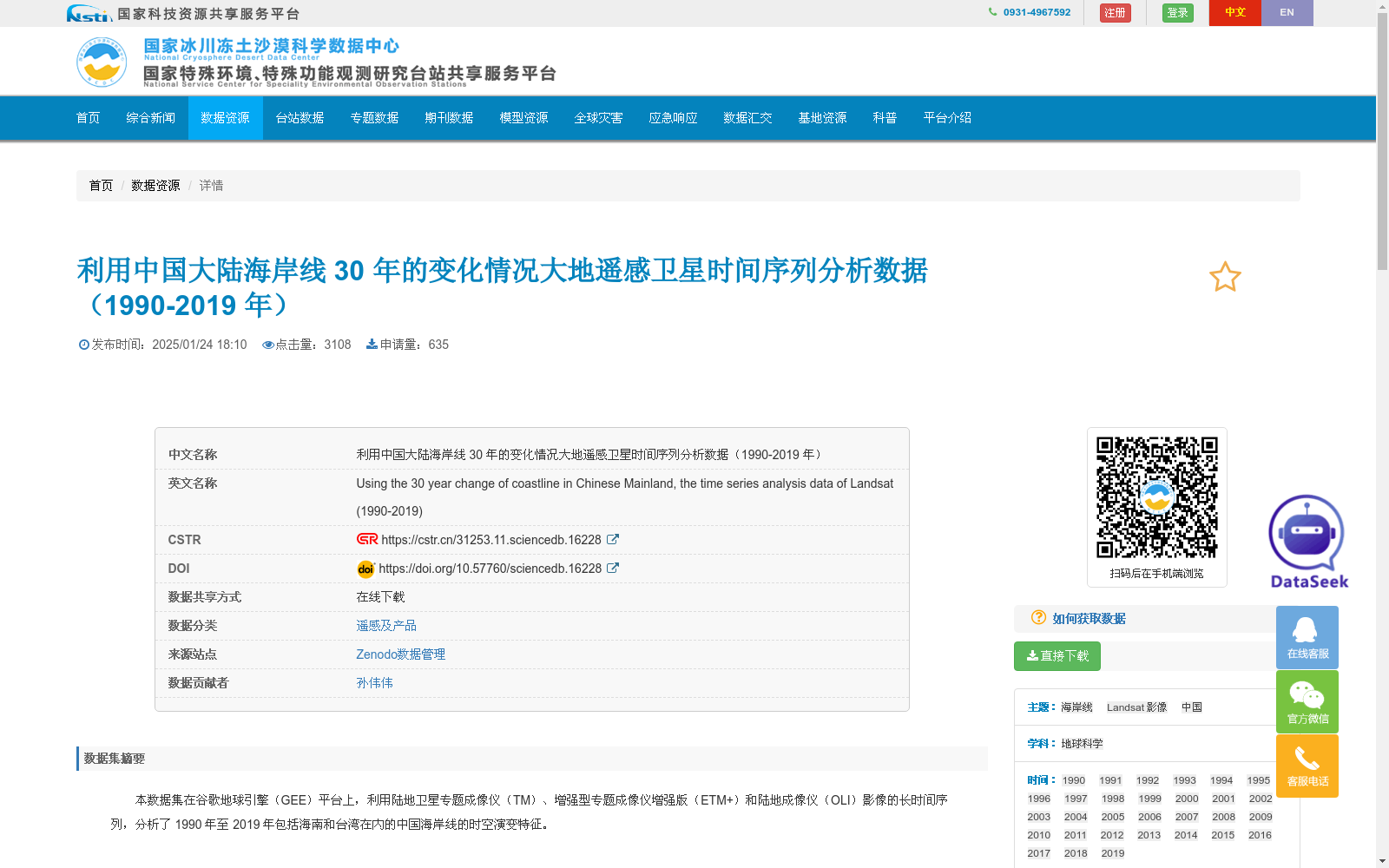
Task: Click the scrollbar down arrow
Action: click(1382, 861)
